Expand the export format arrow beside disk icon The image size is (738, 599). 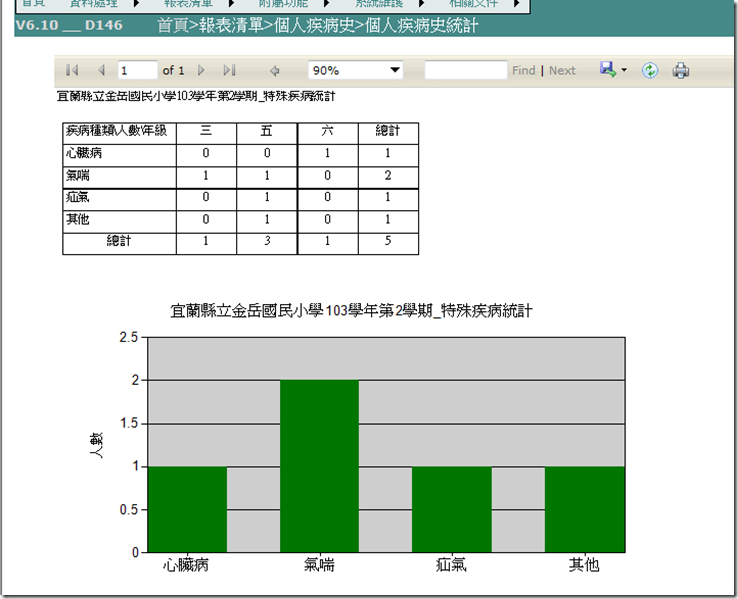(x=624, y=71)
